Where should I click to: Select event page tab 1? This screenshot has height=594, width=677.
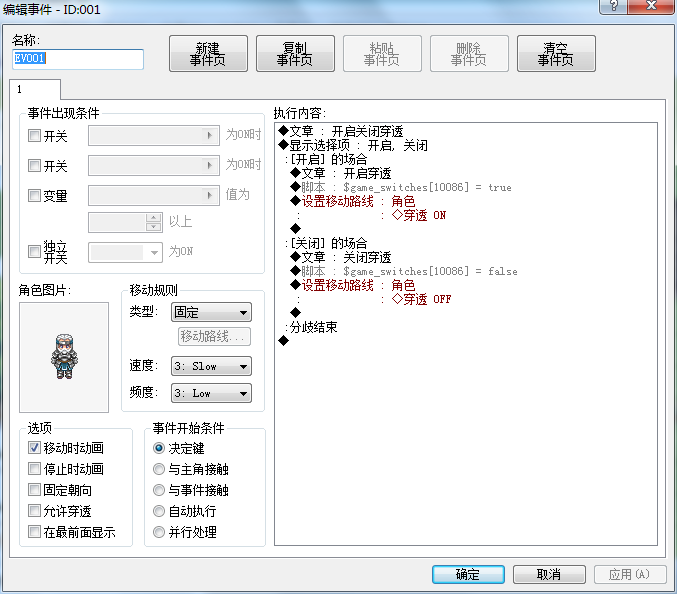tap(35, 89)
